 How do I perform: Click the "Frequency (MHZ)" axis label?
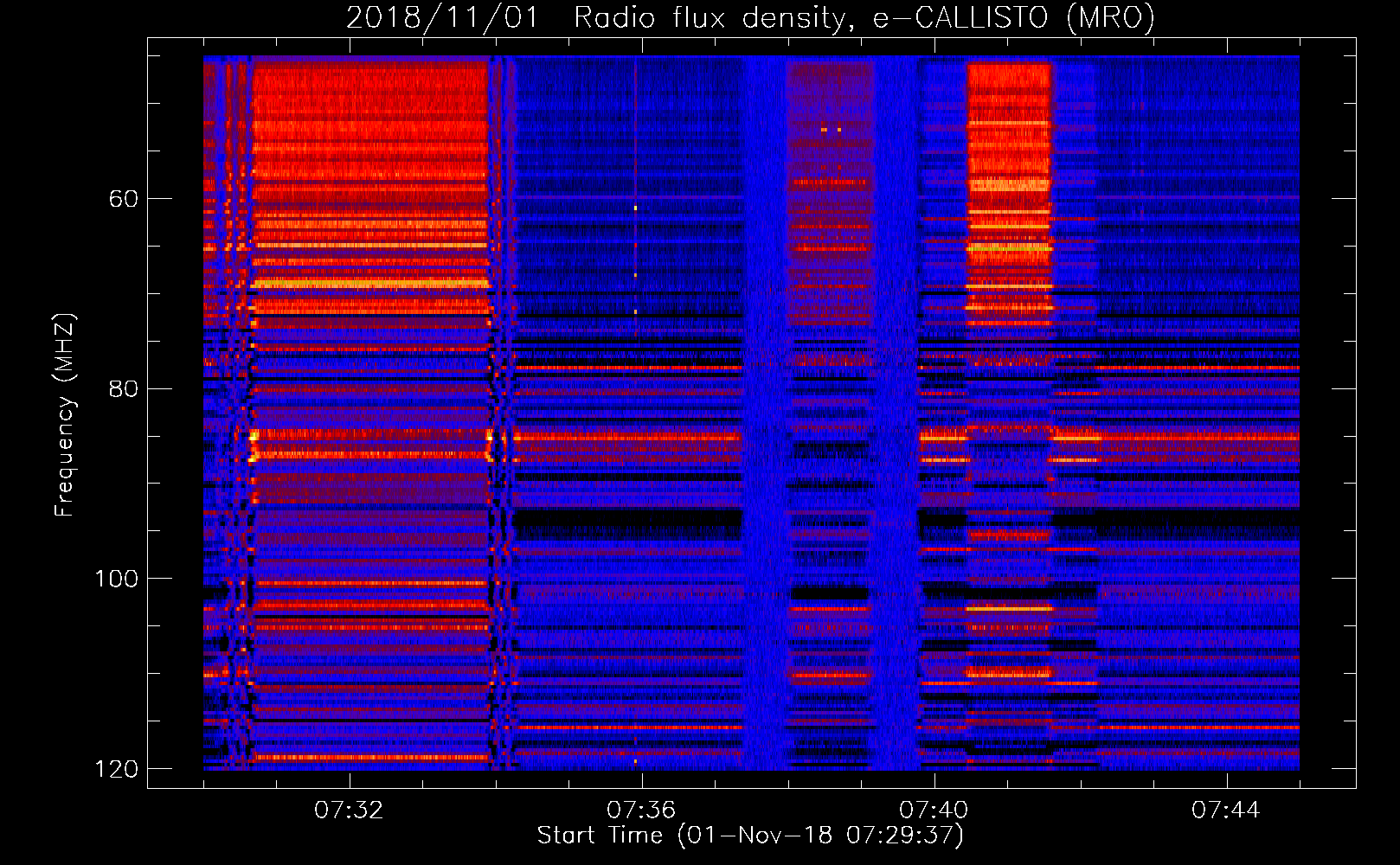click(65, 415)
